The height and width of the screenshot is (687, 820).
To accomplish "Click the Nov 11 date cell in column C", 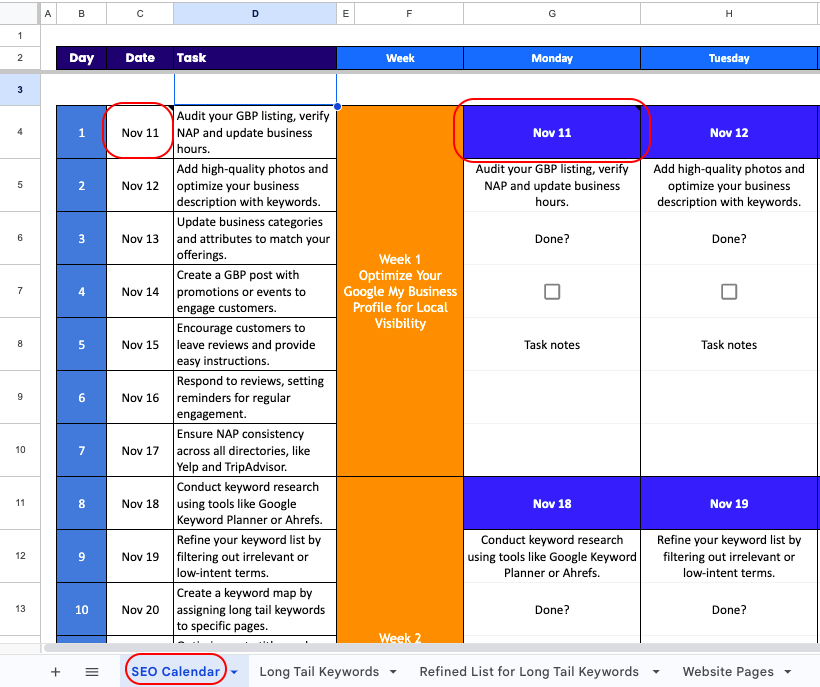I will (140, 132).
